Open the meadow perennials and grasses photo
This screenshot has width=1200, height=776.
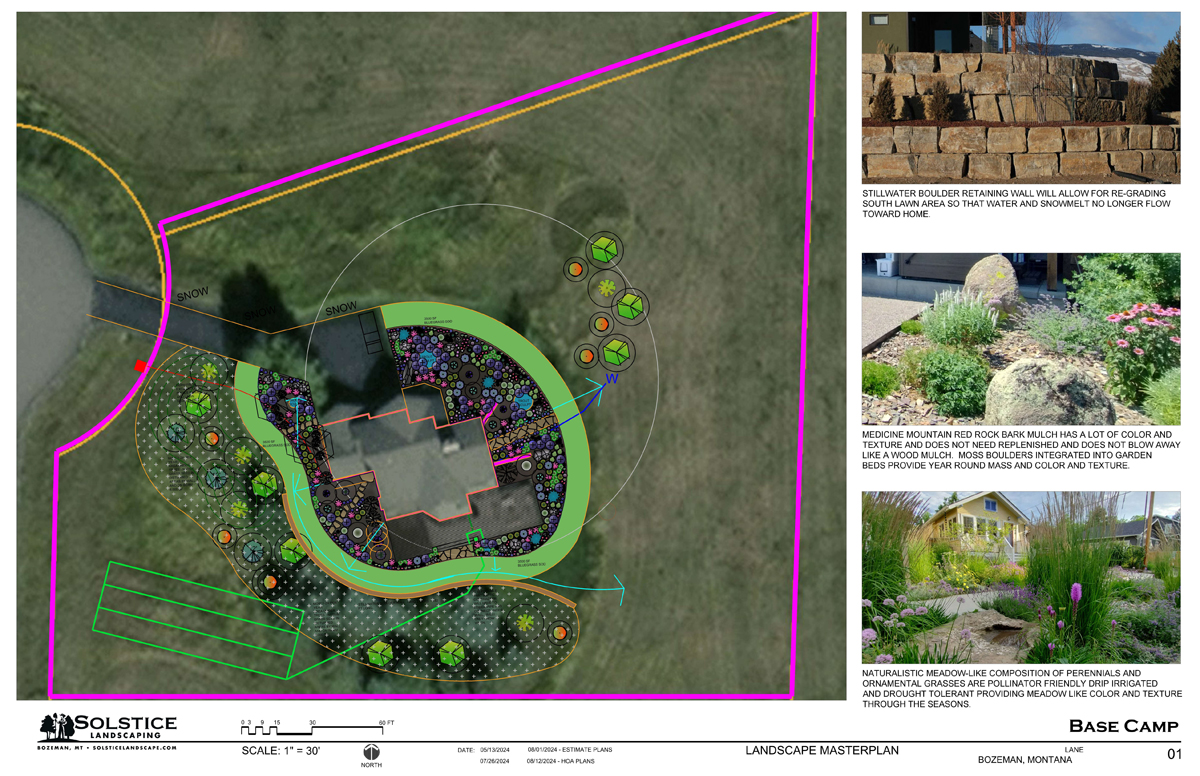pos(1021,577)
